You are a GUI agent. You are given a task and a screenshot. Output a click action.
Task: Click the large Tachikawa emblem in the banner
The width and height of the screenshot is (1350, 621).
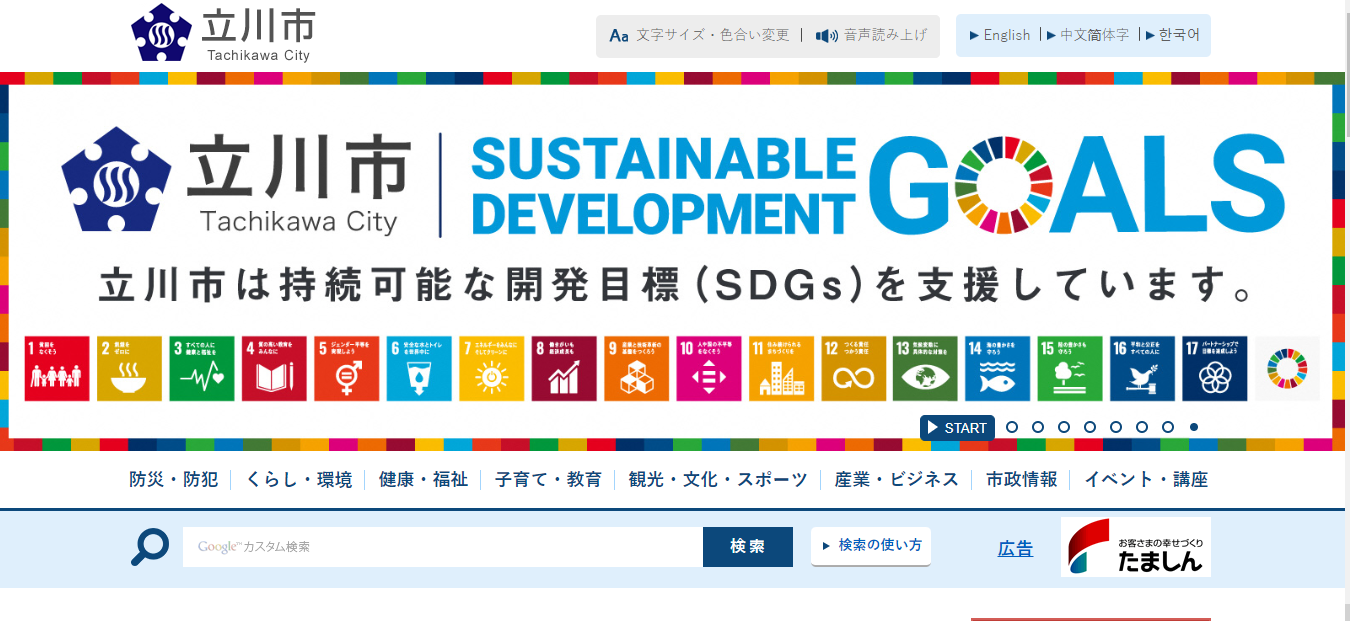116,180
